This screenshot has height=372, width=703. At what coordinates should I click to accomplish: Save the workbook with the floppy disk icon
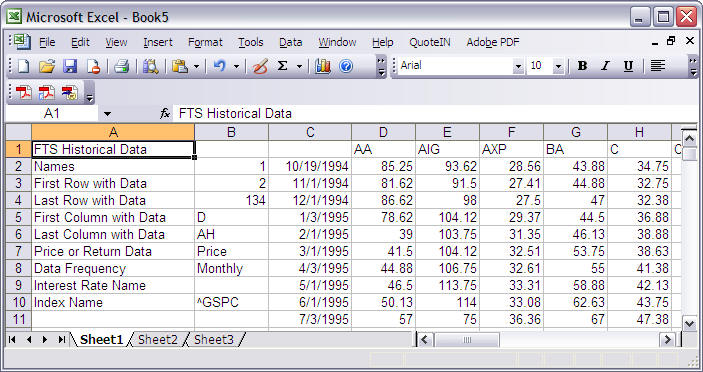[70, 67]
